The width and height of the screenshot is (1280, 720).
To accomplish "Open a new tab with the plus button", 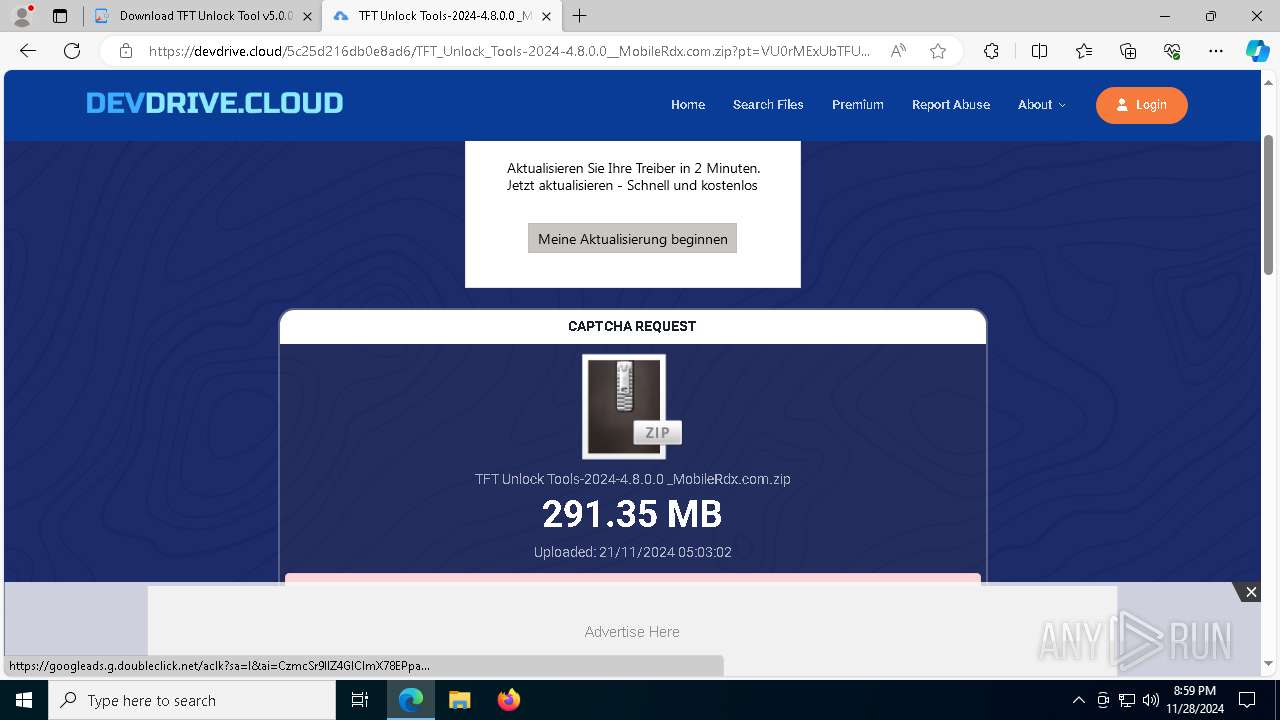I will pos(580,16).
